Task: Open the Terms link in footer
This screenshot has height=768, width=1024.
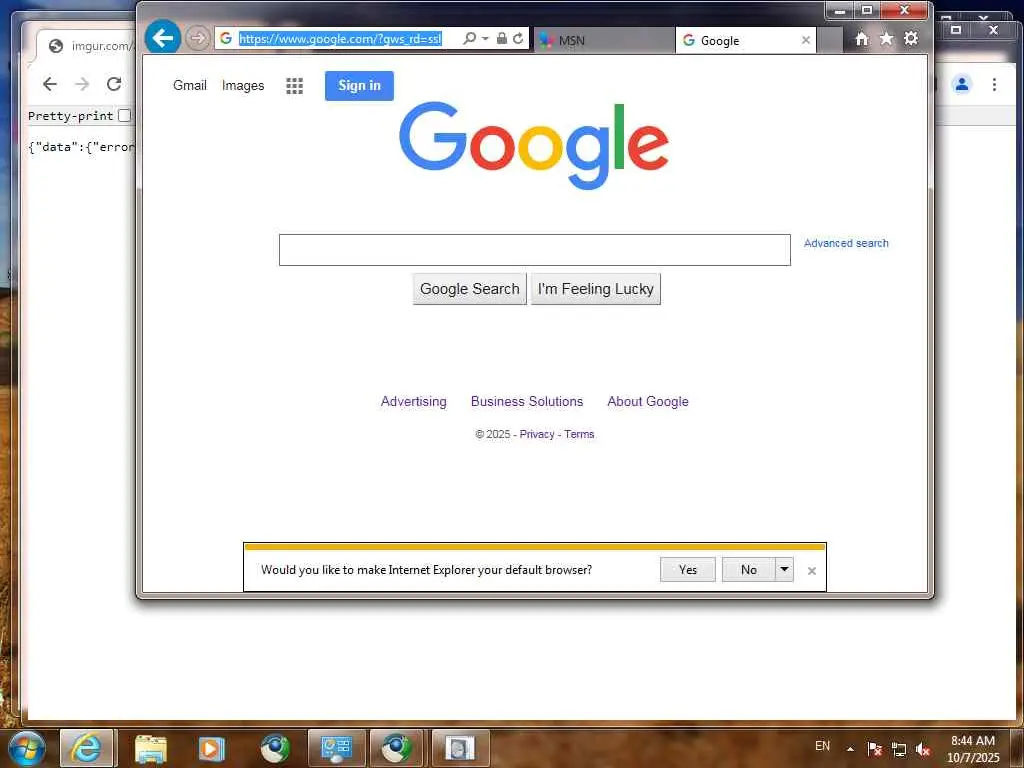Action: click(579, 434)
